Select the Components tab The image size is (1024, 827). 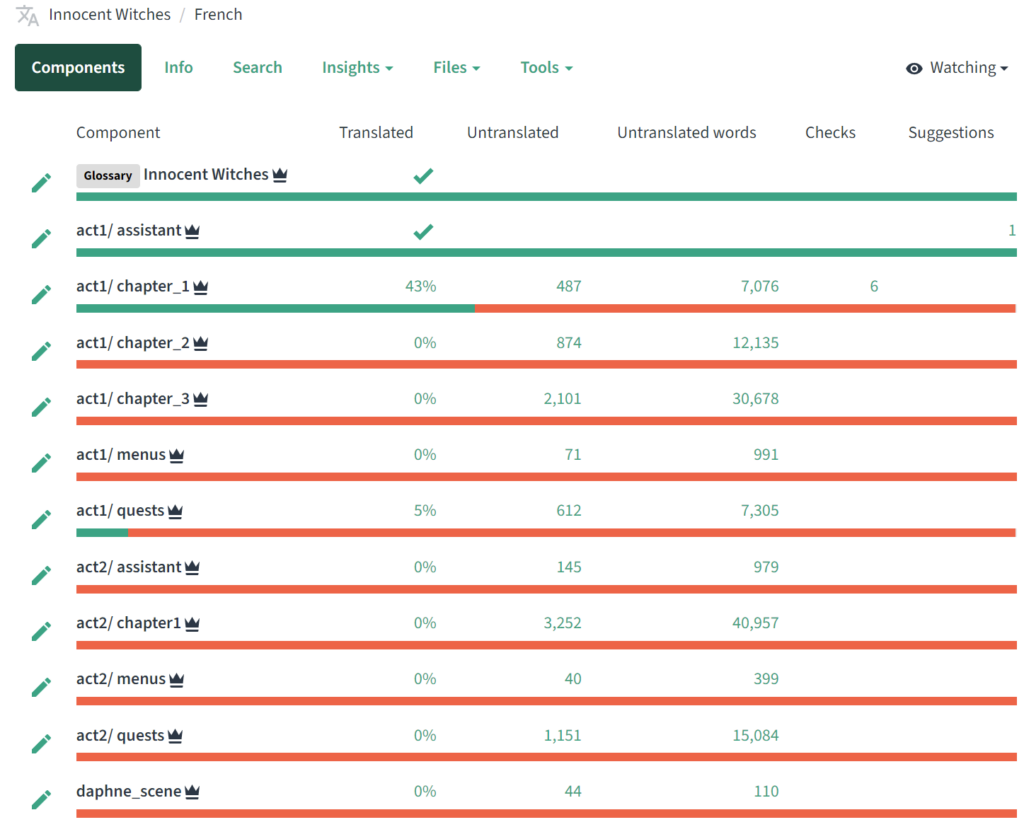click(78, 67)
